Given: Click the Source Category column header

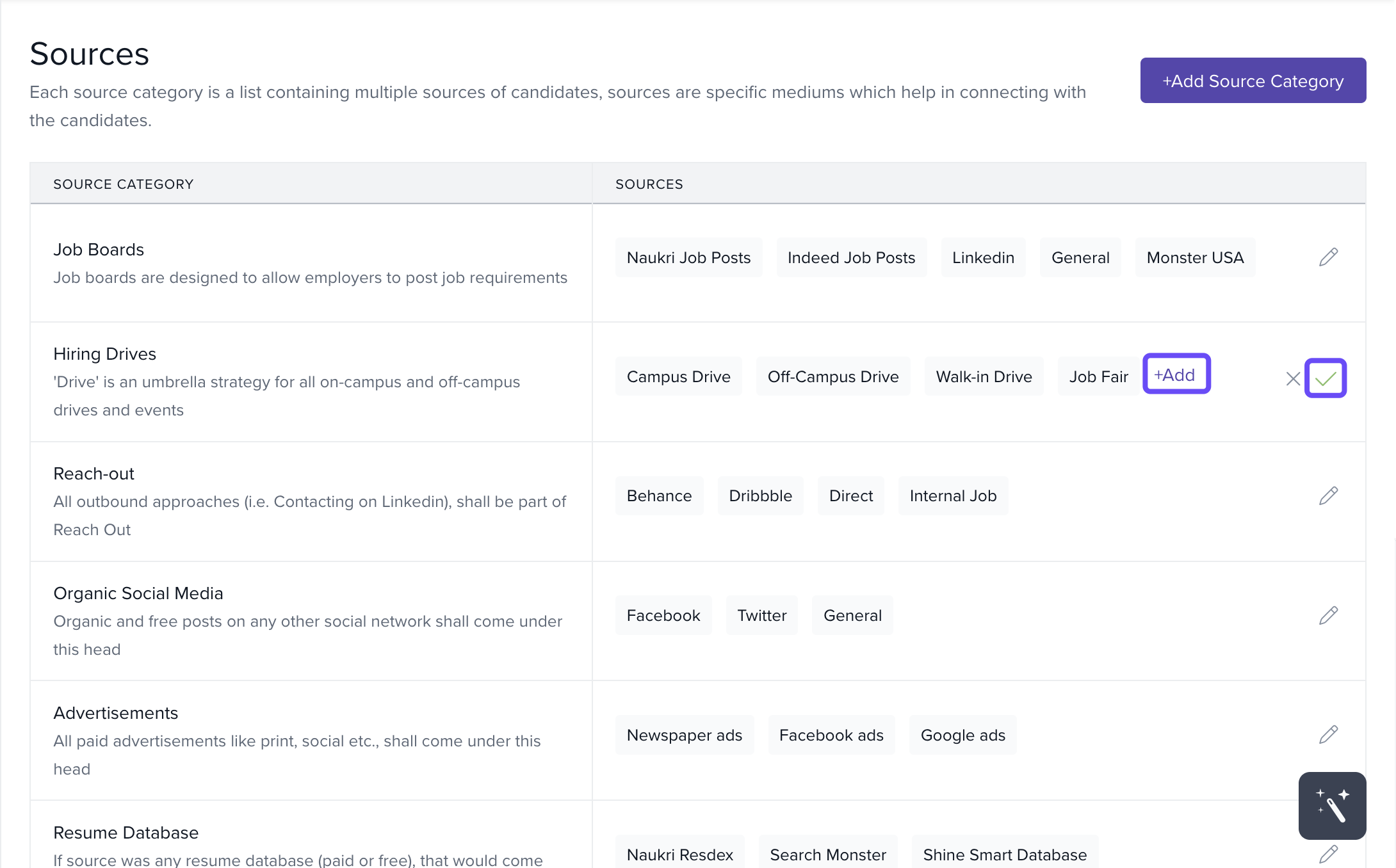Looking at the screenshot, I should click(123, 184).
